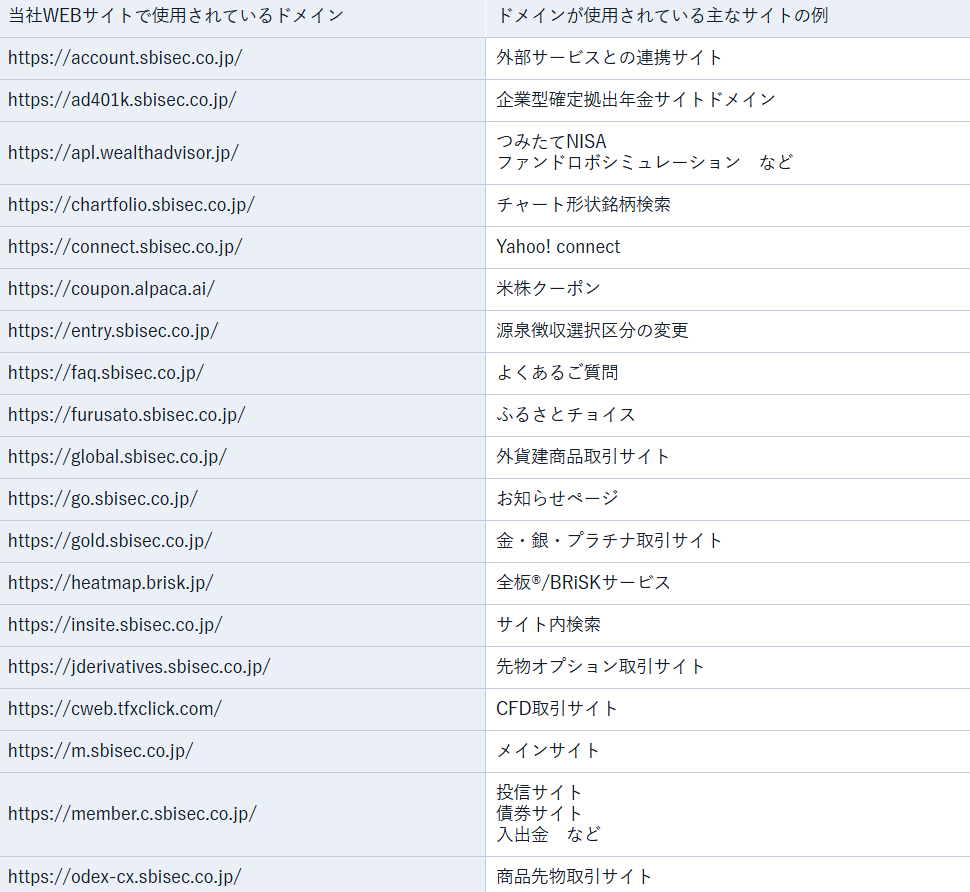Click the つみたてNISA line

click(551, 142)
